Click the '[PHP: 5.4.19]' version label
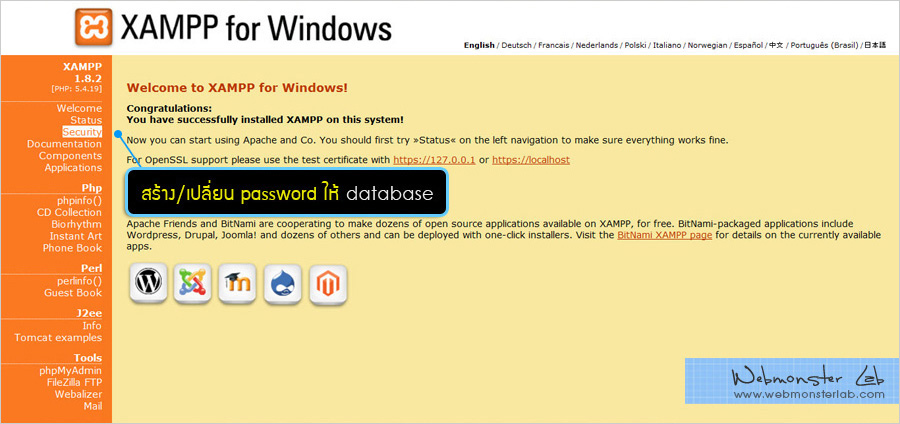 pos(76,89)
